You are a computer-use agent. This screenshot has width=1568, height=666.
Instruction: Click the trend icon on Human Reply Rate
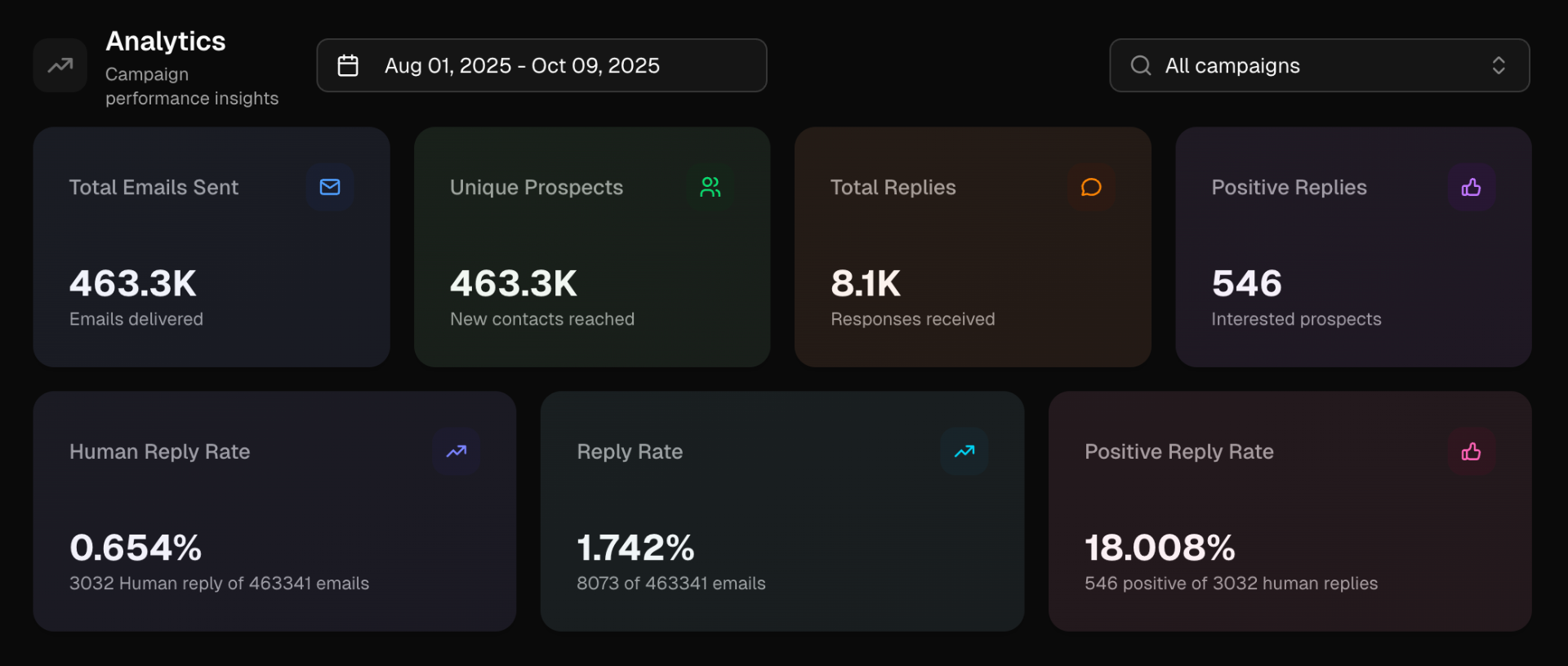tap(457, 451)
